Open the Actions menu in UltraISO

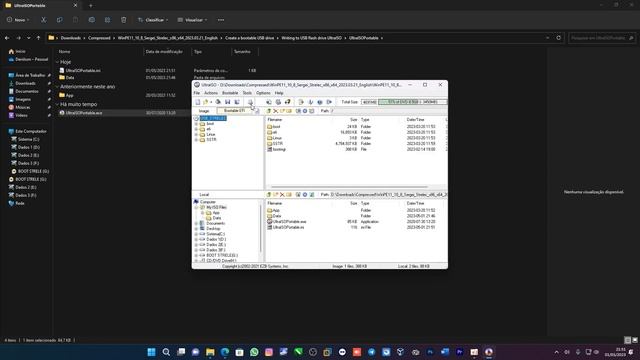tap(211, 93)
